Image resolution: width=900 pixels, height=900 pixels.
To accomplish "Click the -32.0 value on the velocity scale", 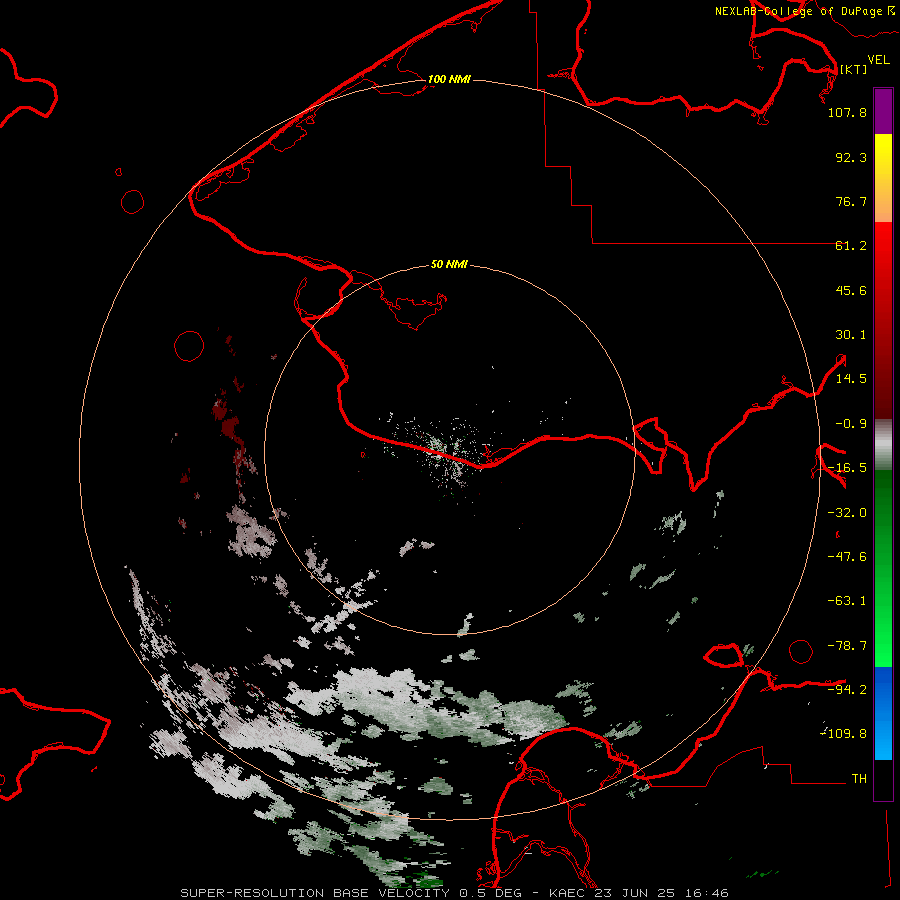I will point(847,513).
